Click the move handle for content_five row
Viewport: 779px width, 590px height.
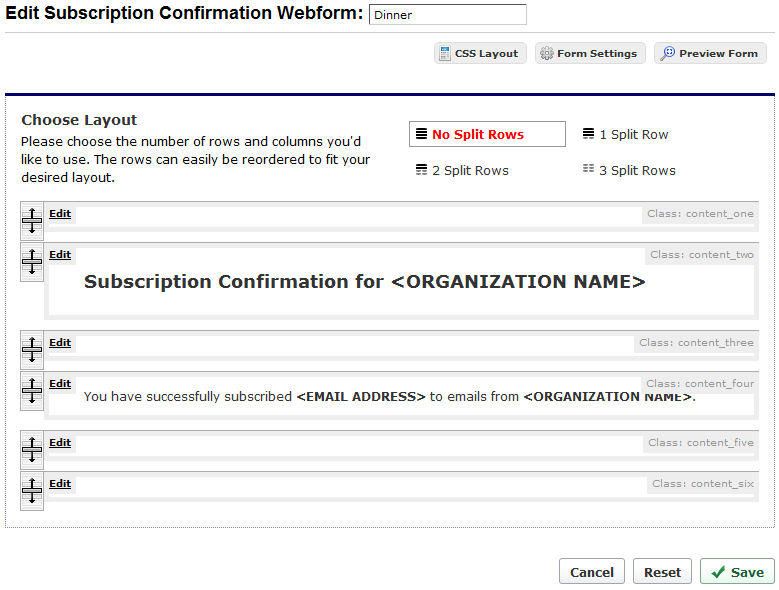[x=32, y=449]
